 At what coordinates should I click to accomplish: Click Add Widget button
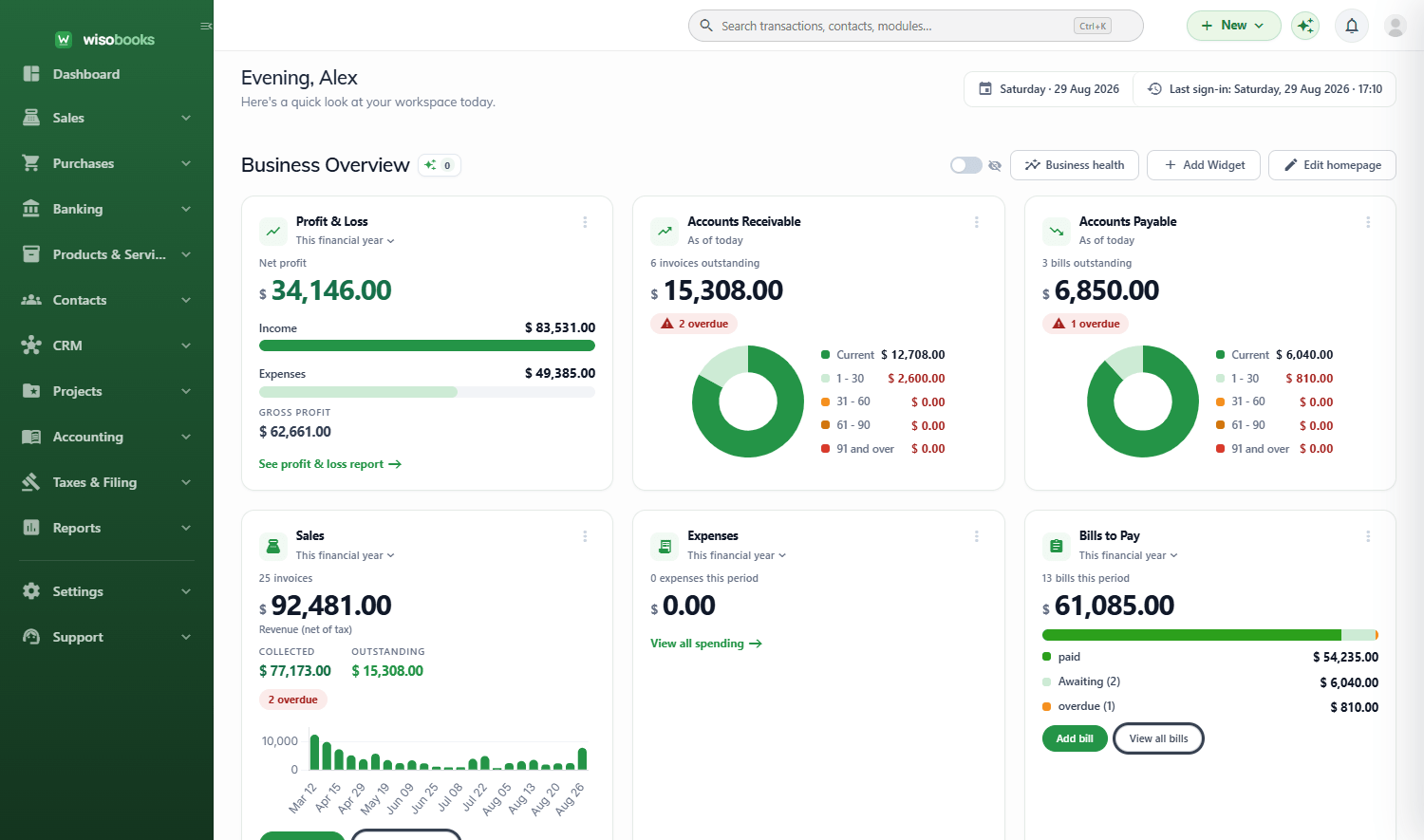coord(1204,165)
